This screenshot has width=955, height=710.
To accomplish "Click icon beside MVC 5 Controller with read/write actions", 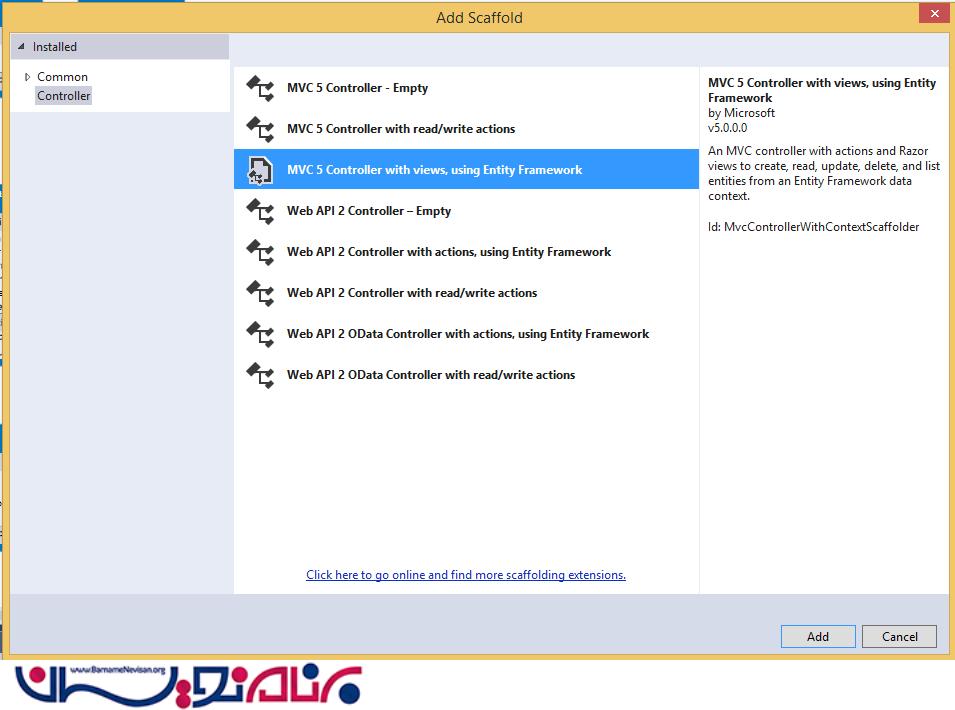I will (260, 129).
